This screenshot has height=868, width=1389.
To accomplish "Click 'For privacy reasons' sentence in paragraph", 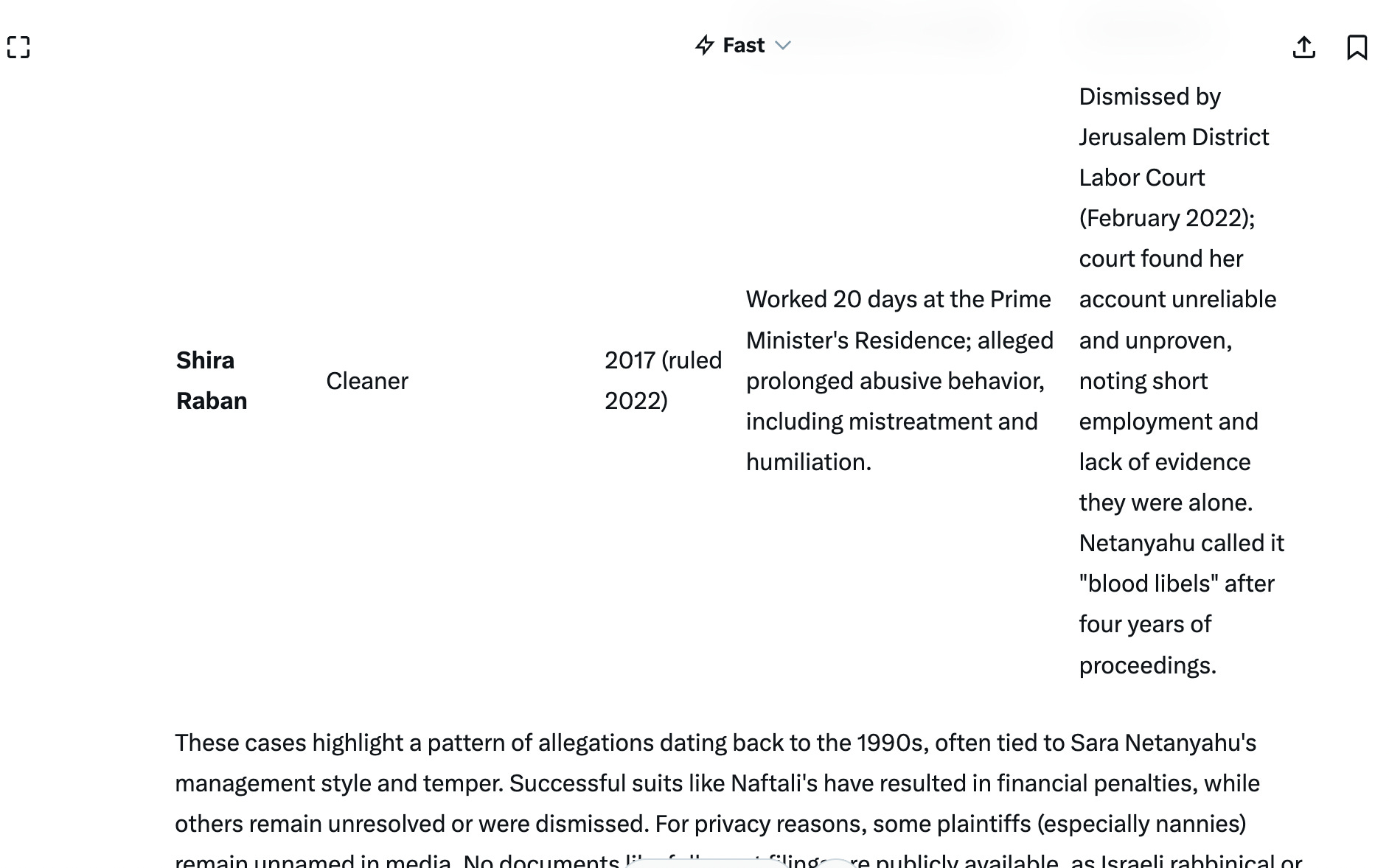I will (950, 823).
